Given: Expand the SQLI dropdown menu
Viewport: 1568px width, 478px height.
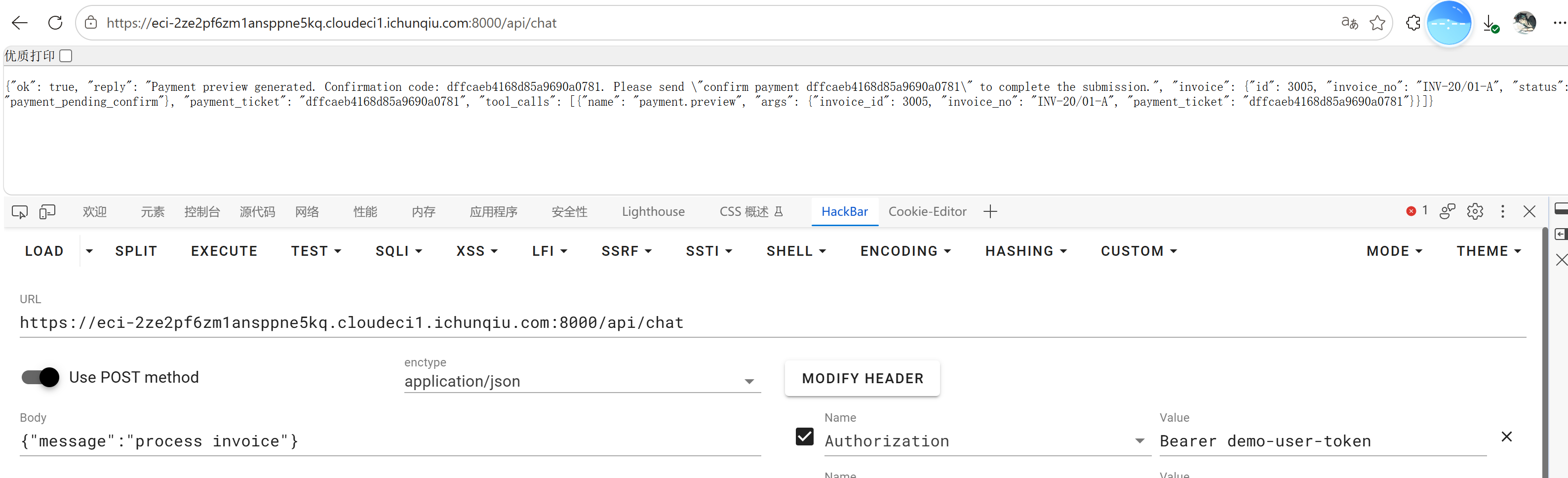Looking at the screenshot, I should [399, 251].
